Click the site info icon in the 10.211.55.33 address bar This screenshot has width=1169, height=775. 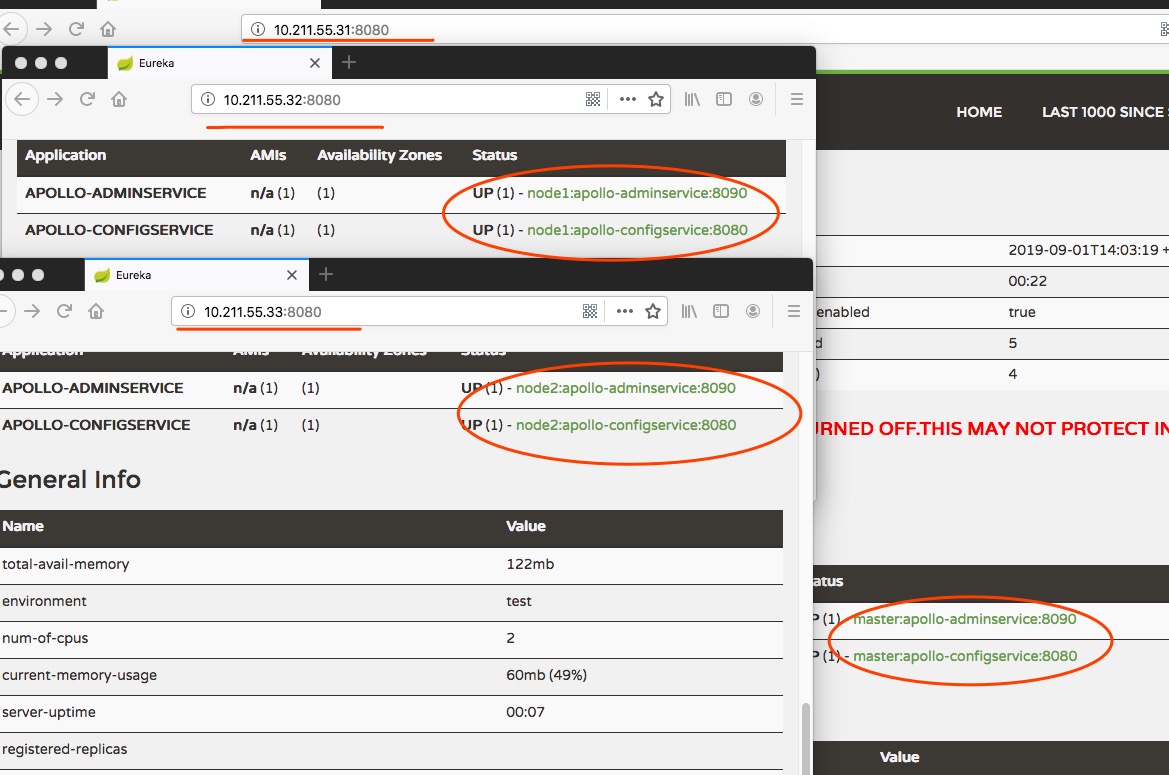pos(187,311)
